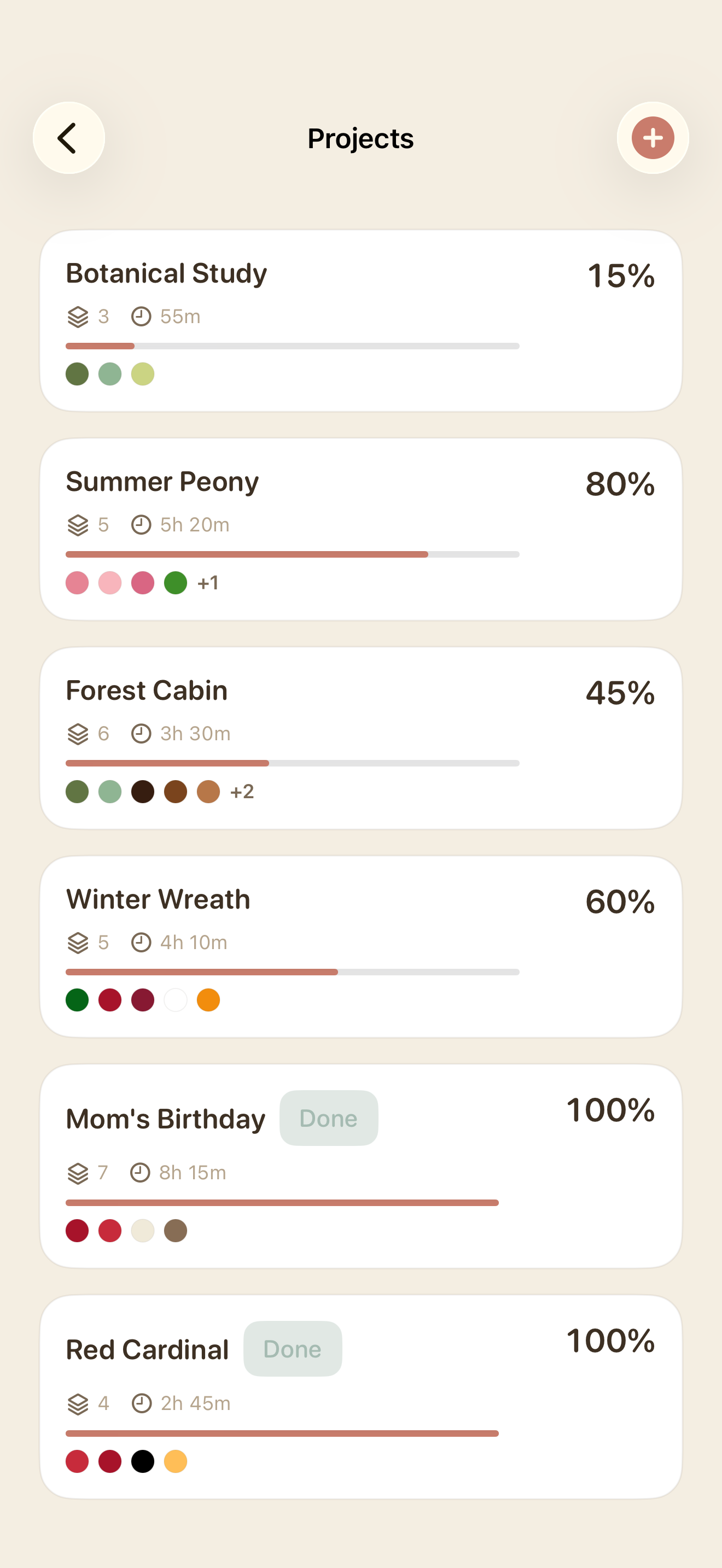Tap the back arrow button
The width and height of the screenshot is (722, 1568).
coord(69,138)
